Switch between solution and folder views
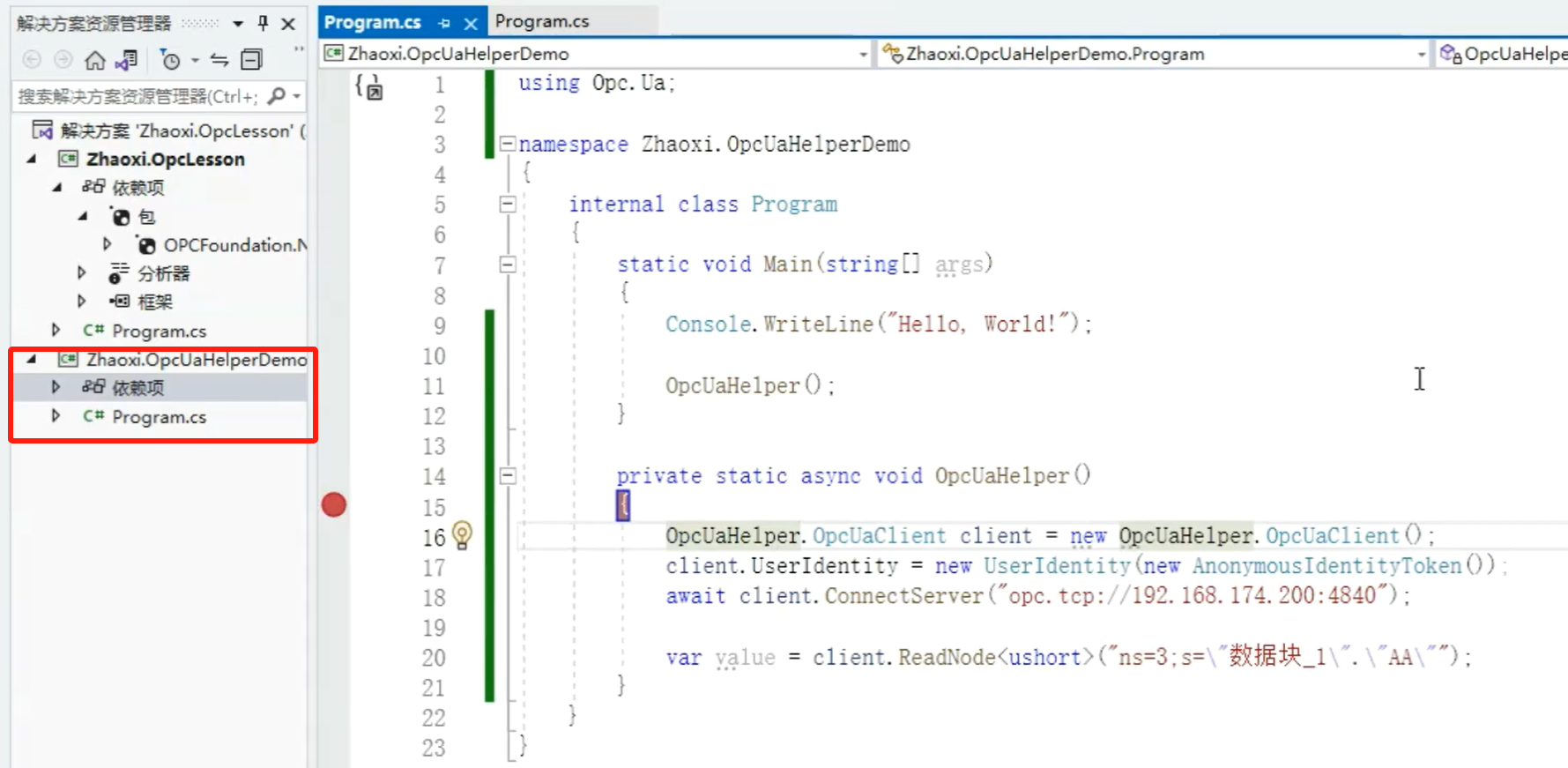The image size is (1568, 768). point(127,60)
